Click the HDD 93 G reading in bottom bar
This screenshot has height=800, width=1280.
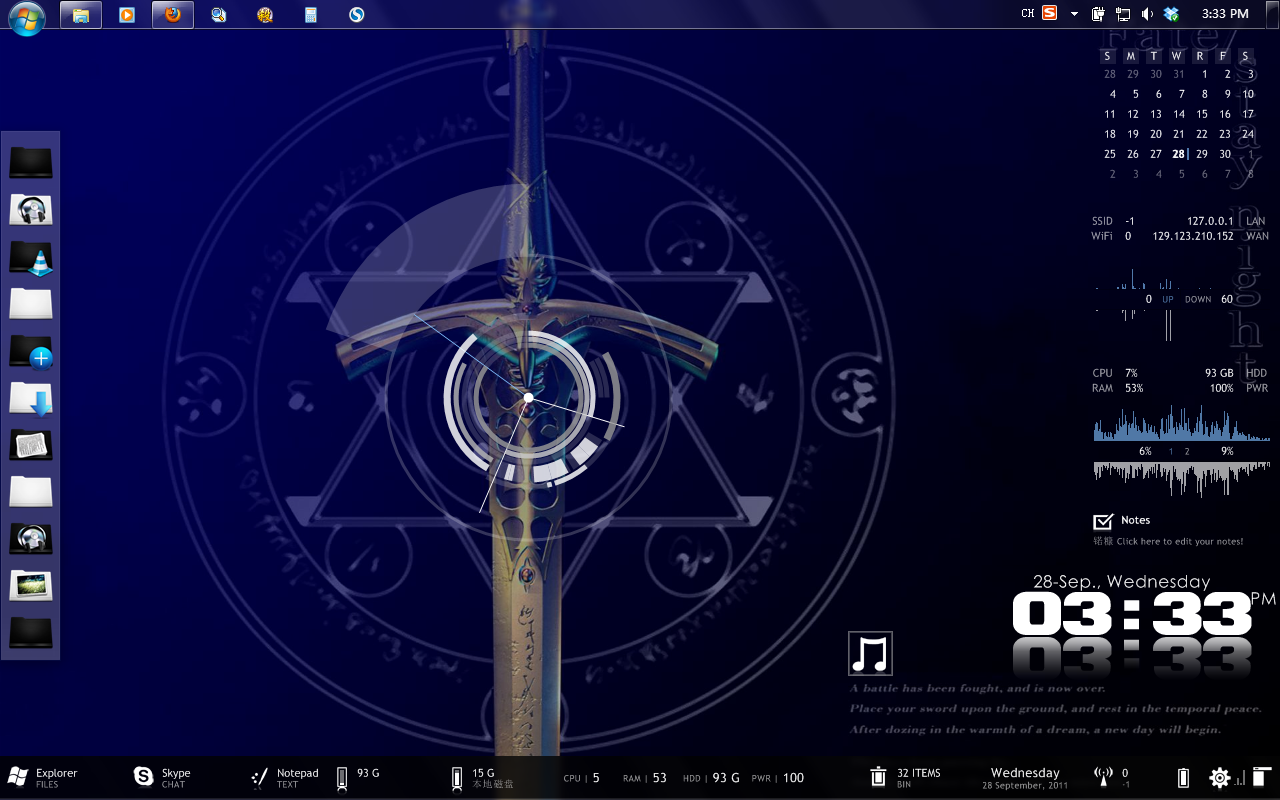[712, 778]
